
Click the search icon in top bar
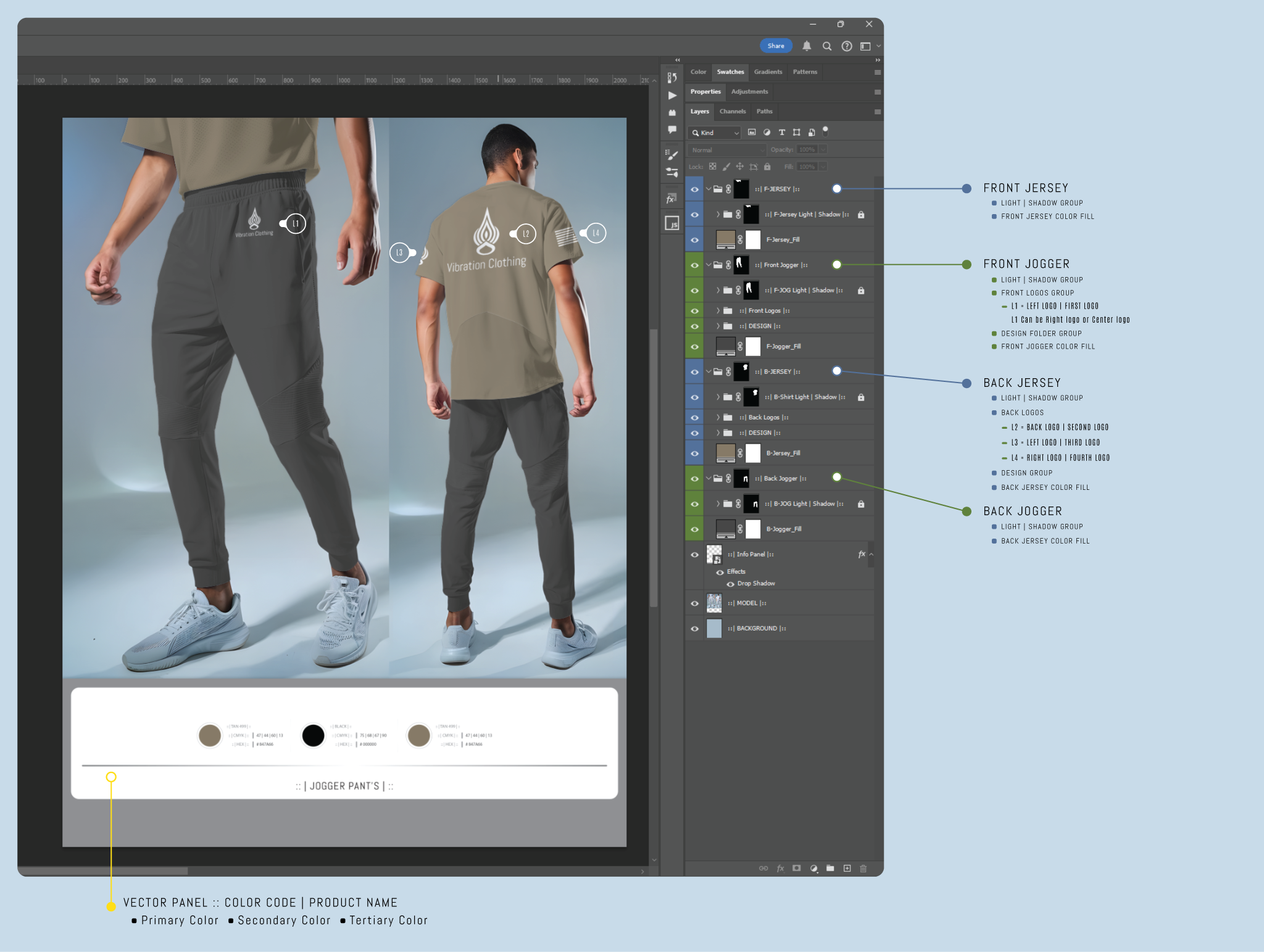coord(827,46)
